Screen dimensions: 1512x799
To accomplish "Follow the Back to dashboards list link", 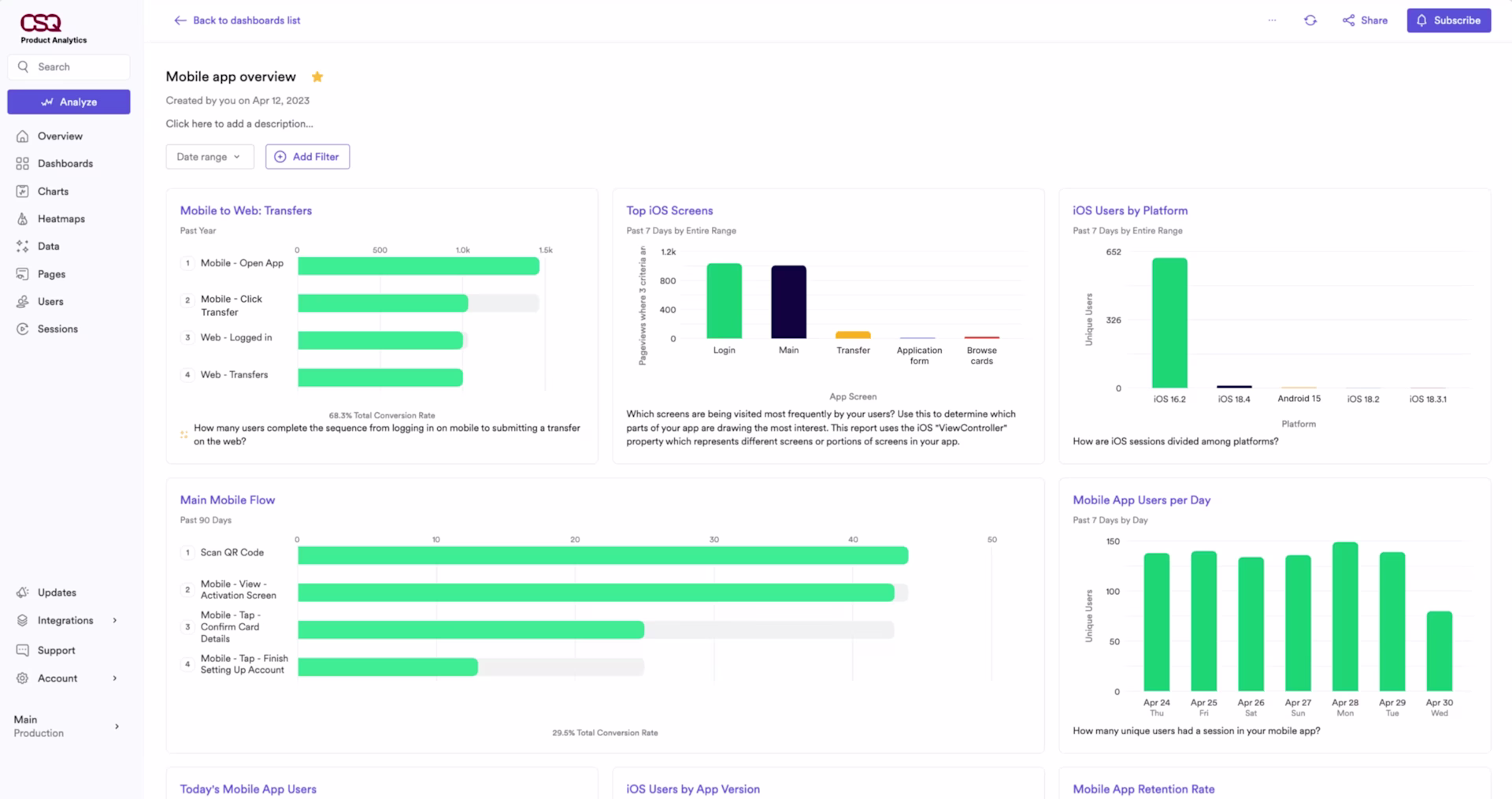I will [x=236, y=20].
